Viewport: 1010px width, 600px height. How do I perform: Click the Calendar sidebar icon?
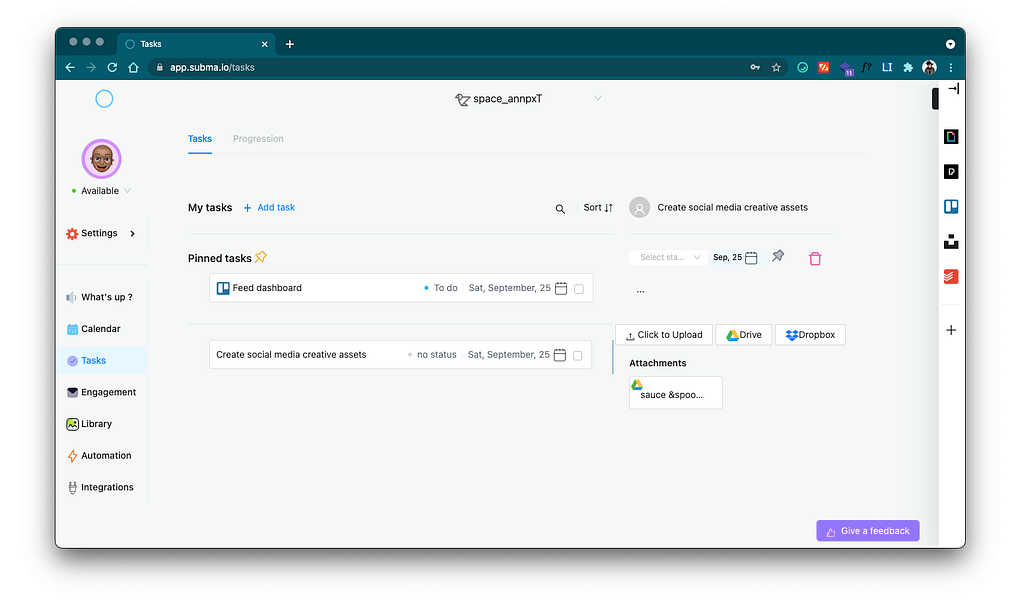tap(72, 329)
